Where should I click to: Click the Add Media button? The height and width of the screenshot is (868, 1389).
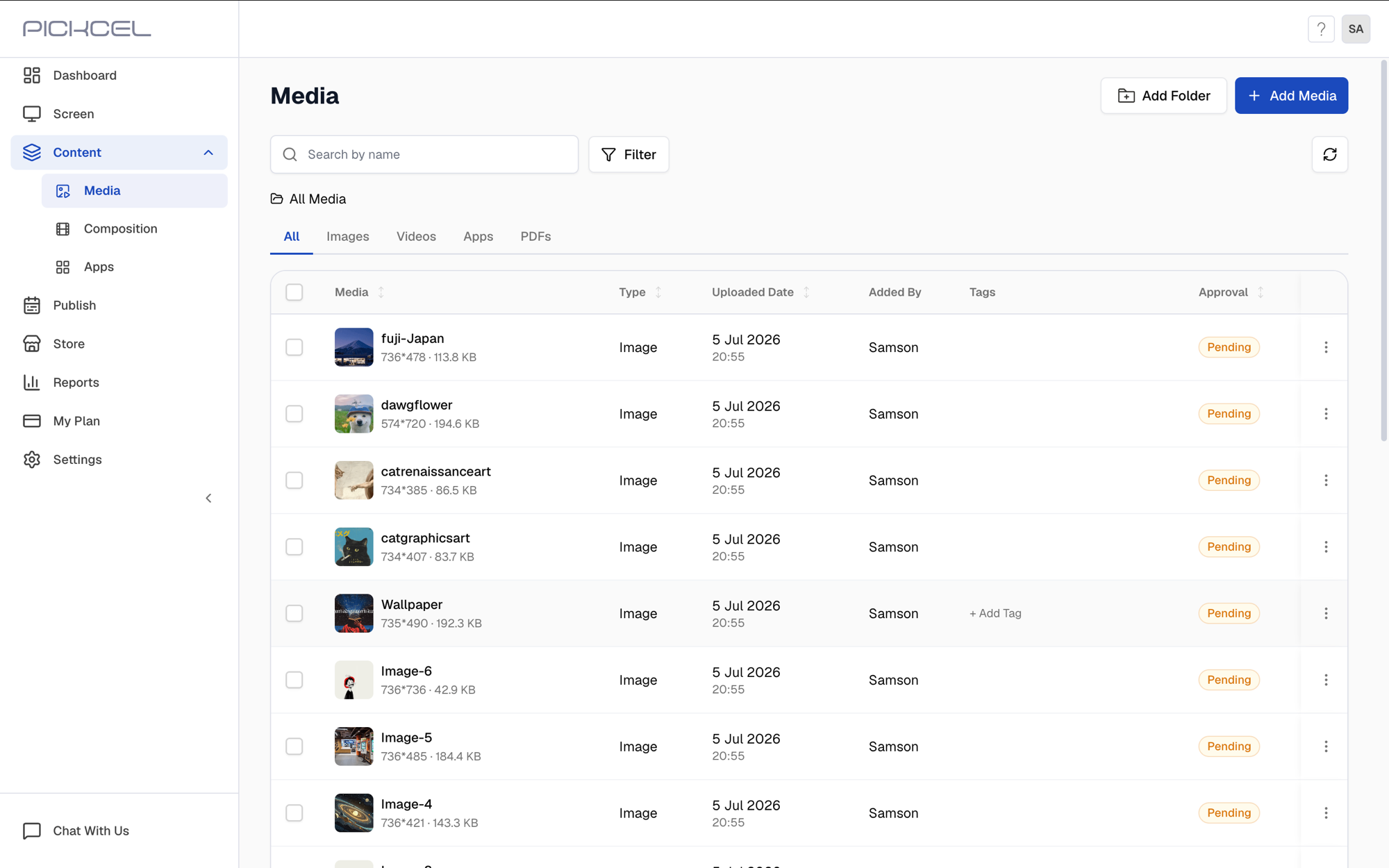coord(1291,96)
